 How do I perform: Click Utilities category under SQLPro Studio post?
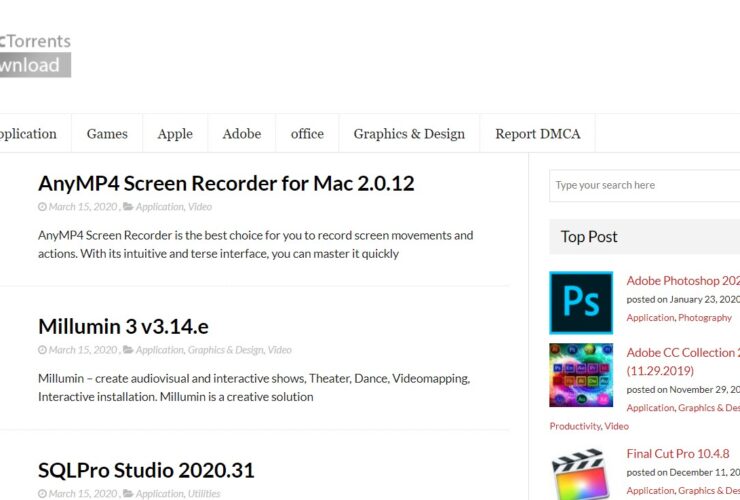point(204,493)
